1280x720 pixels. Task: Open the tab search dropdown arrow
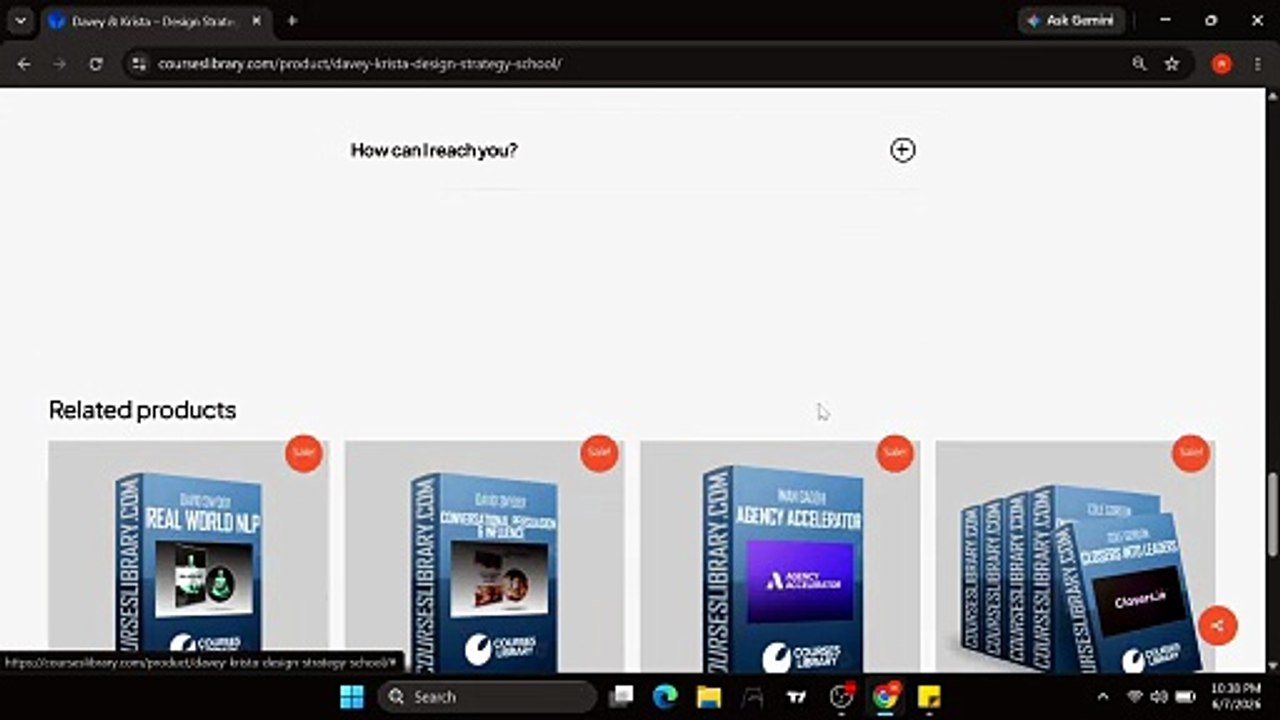tap(20, 20)
